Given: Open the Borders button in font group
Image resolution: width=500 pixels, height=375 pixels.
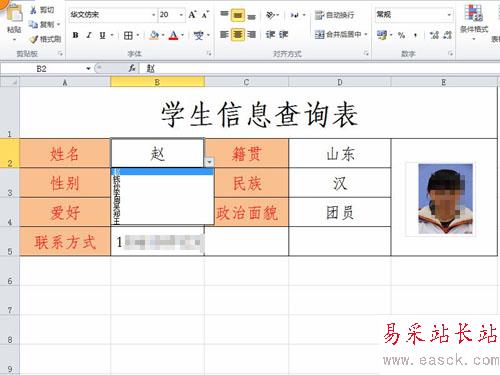Looking at the screenshot, I should pos(128,35).
